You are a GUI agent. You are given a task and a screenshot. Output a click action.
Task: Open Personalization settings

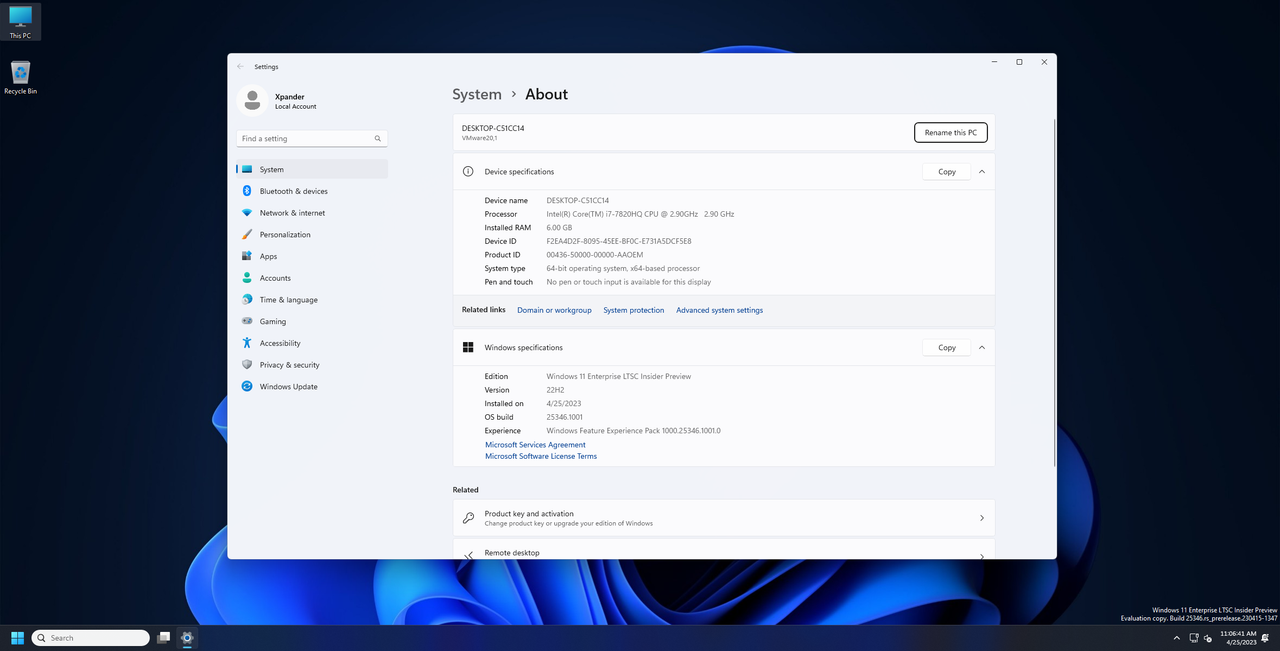312,234
